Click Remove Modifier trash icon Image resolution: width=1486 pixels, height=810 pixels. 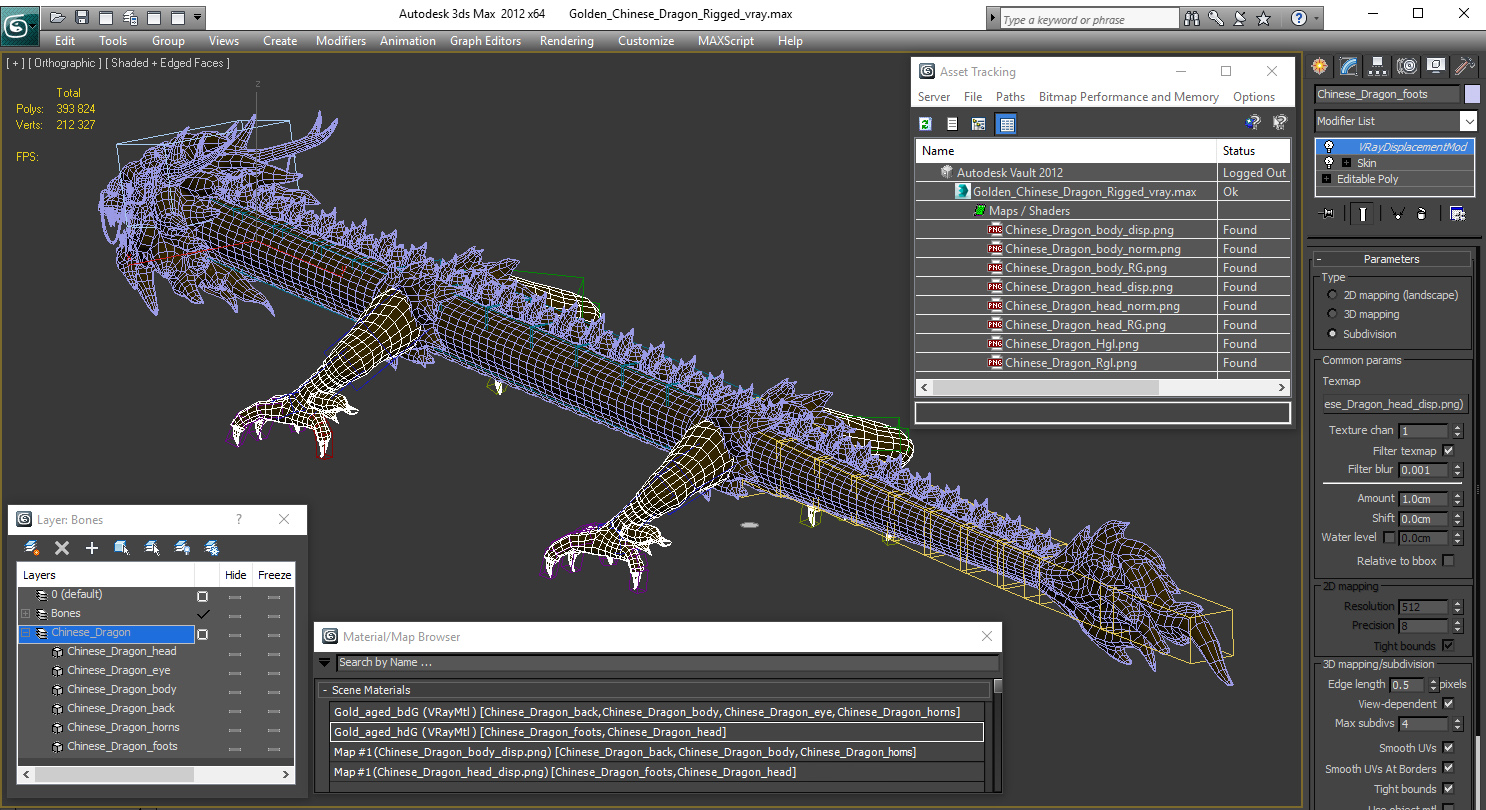pyautogui.click(x=1421, y=213)
